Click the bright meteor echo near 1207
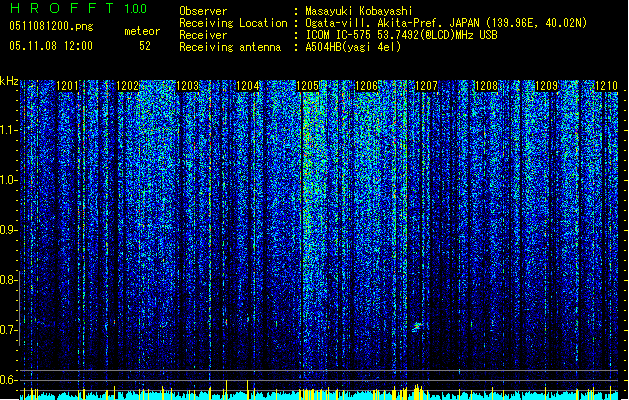 coord(417,327)
